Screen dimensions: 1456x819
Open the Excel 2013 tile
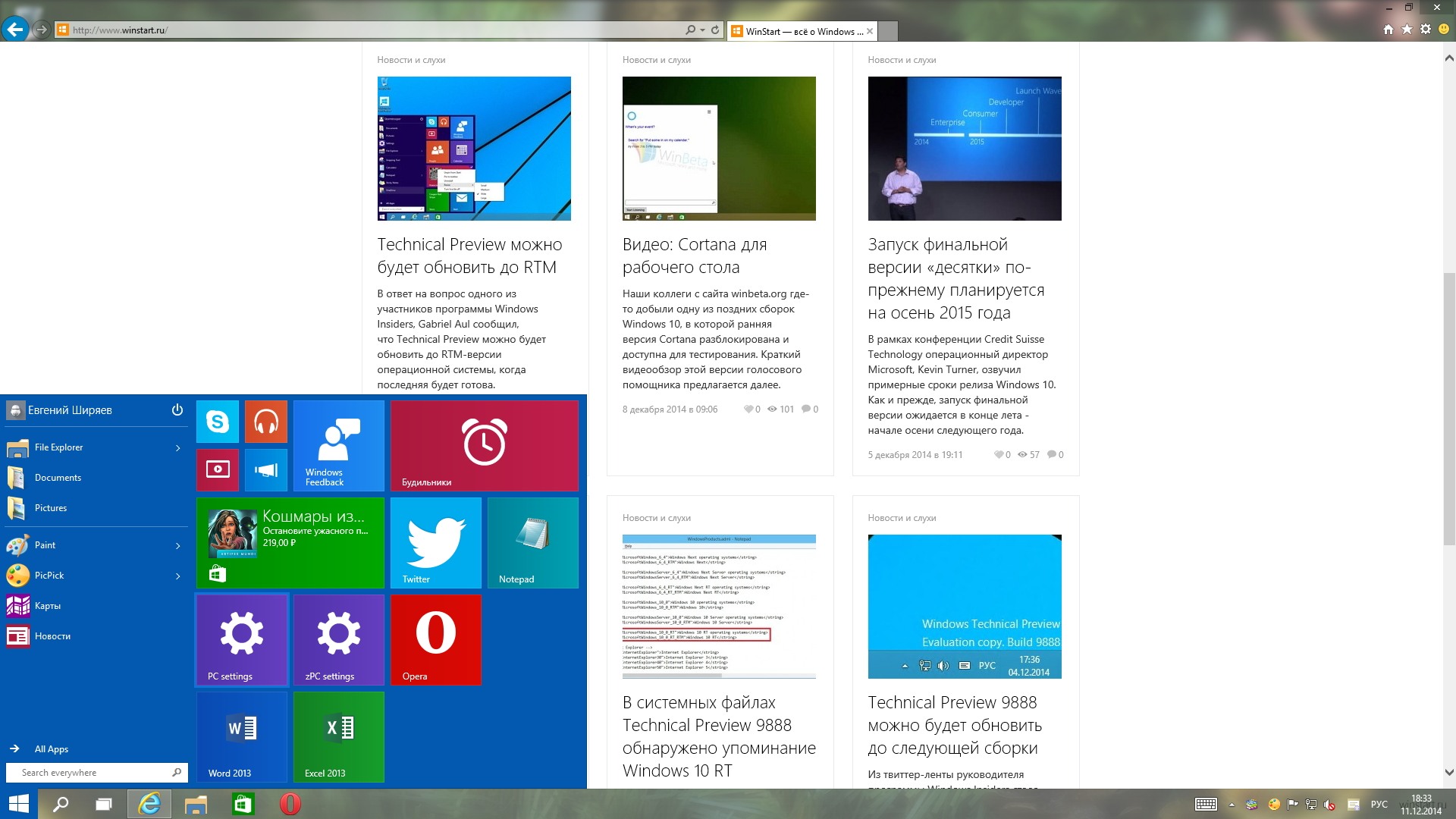339,737
